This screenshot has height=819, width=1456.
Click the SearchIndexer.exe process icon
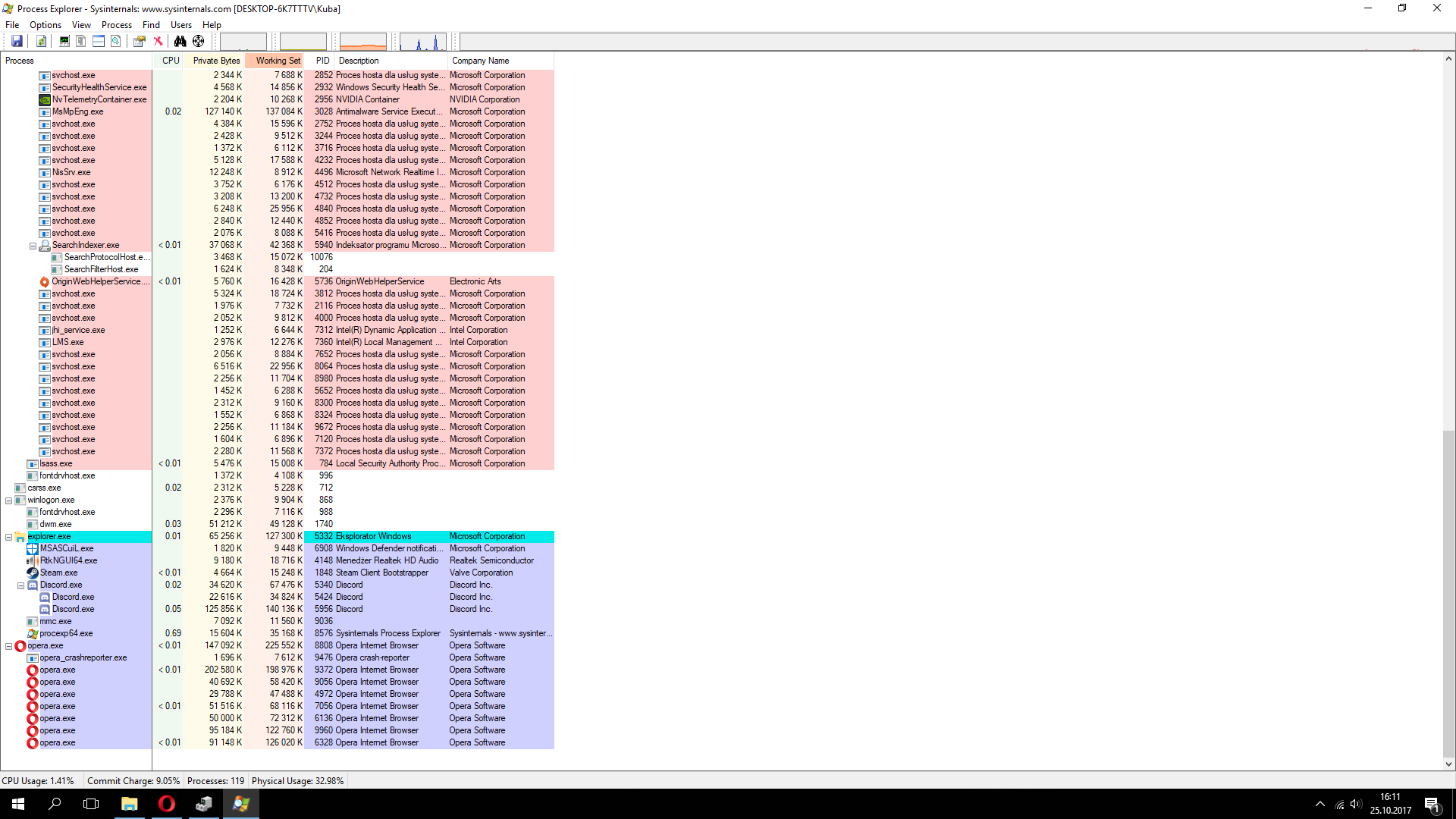(45, 246)
